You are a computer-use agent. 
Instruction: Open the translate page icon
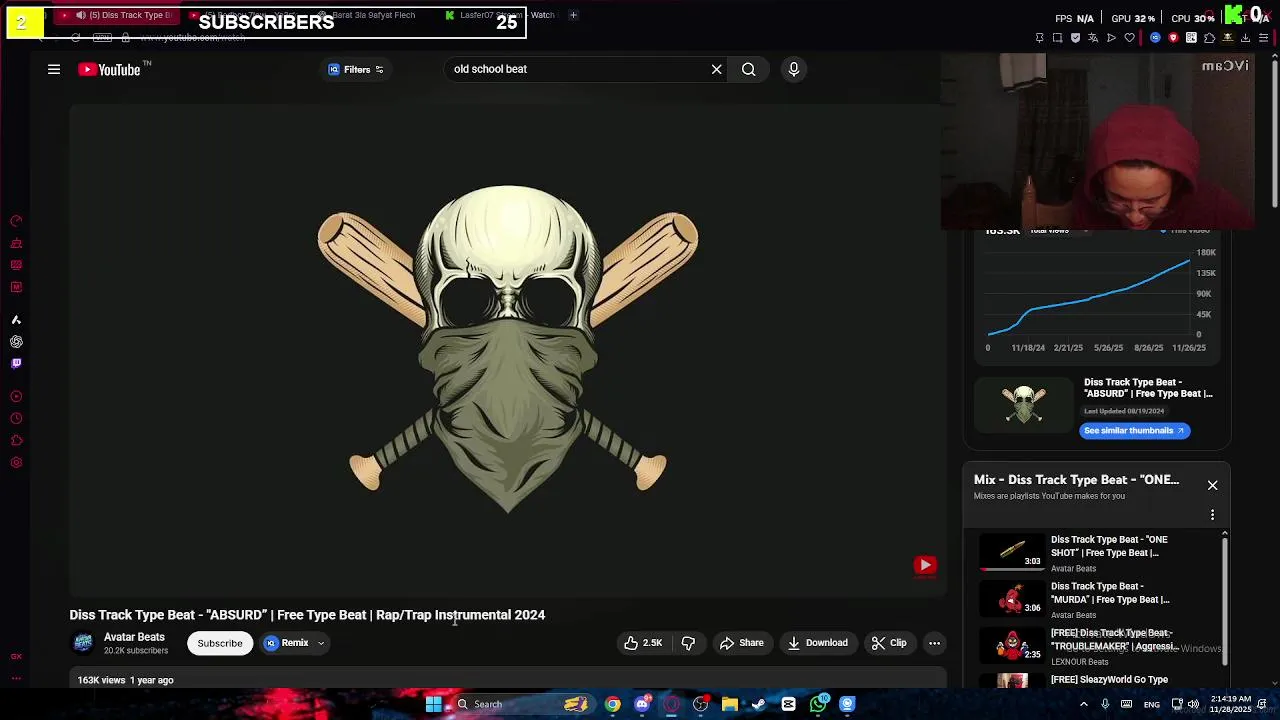(x=1093, y=38)
